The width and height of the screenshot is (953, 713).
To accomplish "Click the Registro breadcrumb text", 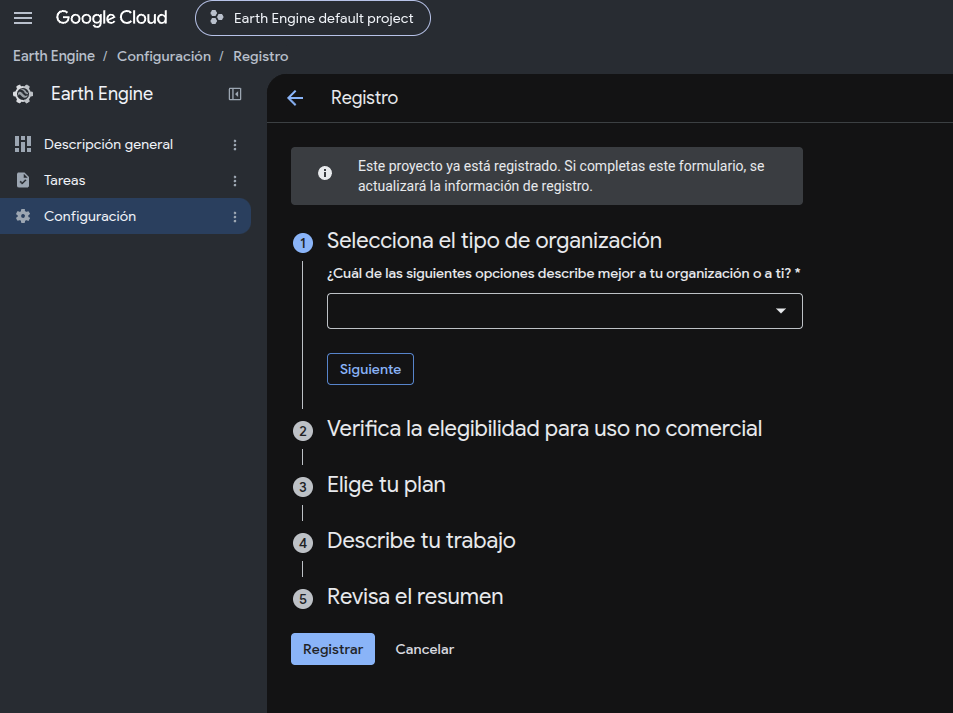I will coord(261,56).
